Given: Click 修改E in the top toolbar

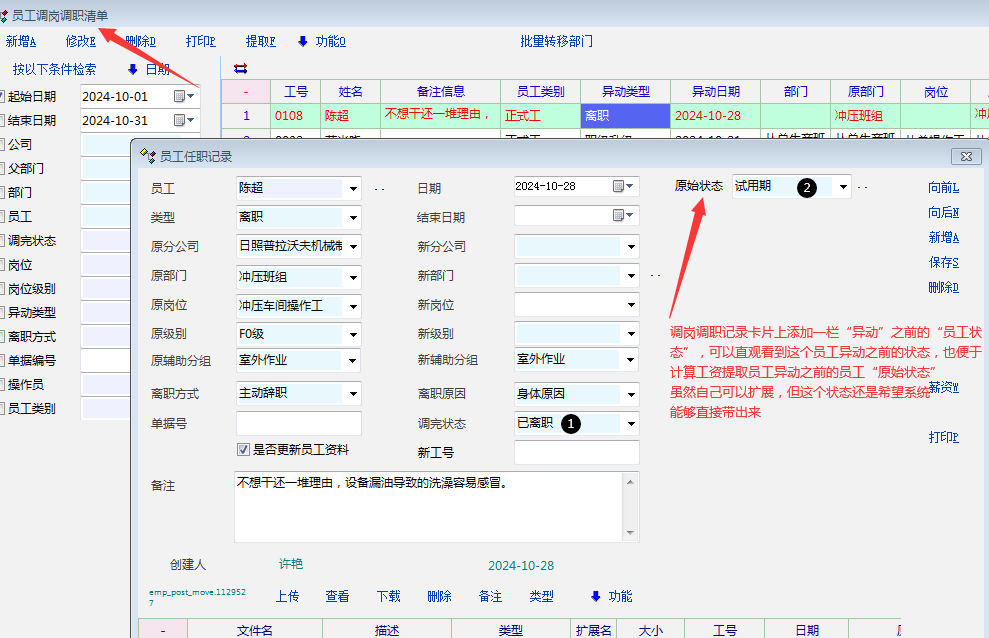Looking at the screenshot, I should click(80, 42).
